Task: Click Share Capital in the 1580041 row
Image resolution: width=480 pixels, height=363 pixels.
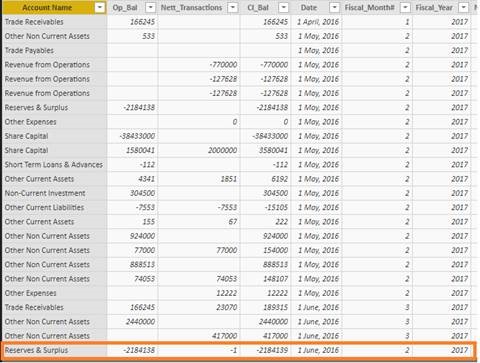Action: (x=55, y=150)
